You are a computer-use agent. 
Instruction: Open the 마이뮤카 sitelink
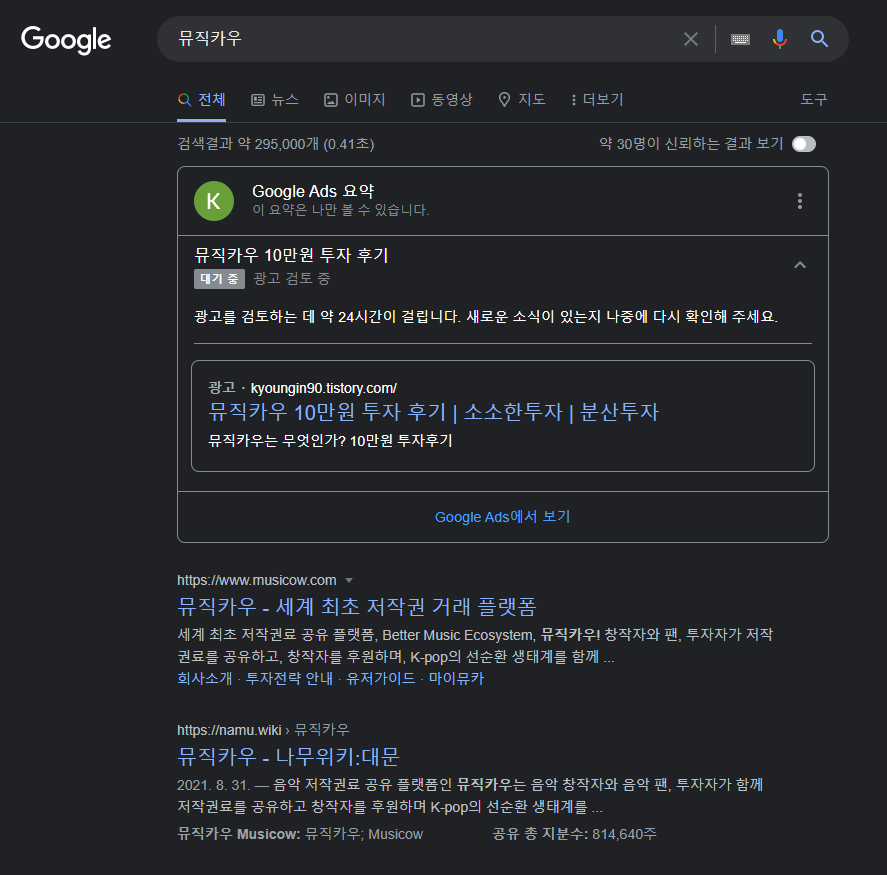[456, 678]
